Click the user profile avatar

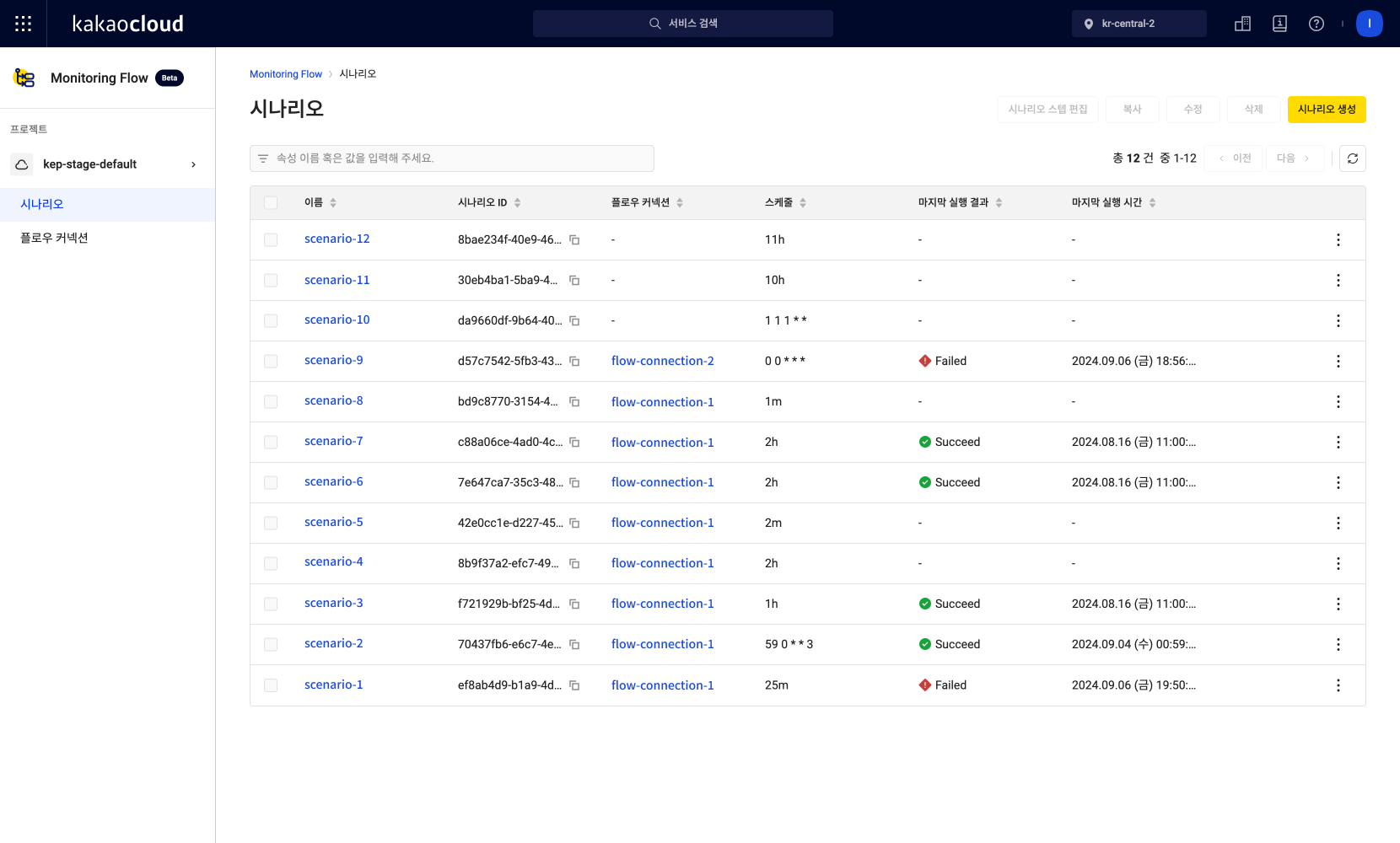click(x=1369, y=24)
